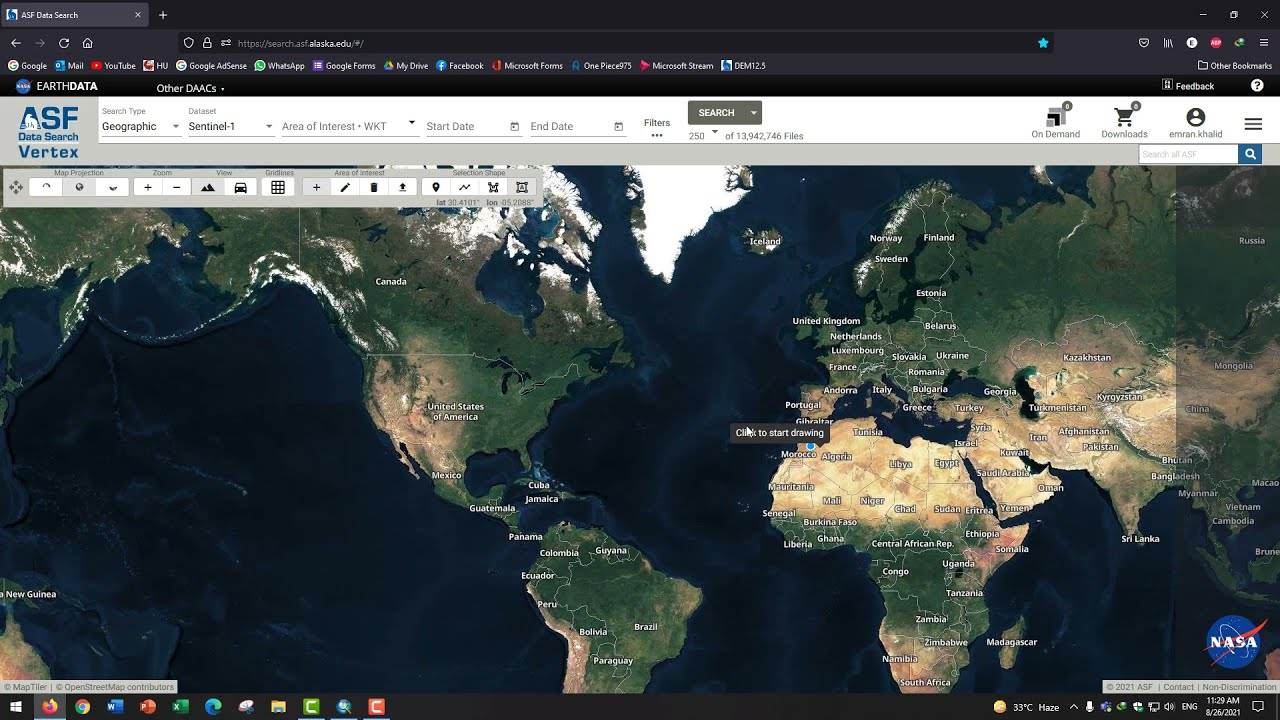Expand the SEARCH button dropdown arrow
This screenshot has width=1280, height=720.
754,113
